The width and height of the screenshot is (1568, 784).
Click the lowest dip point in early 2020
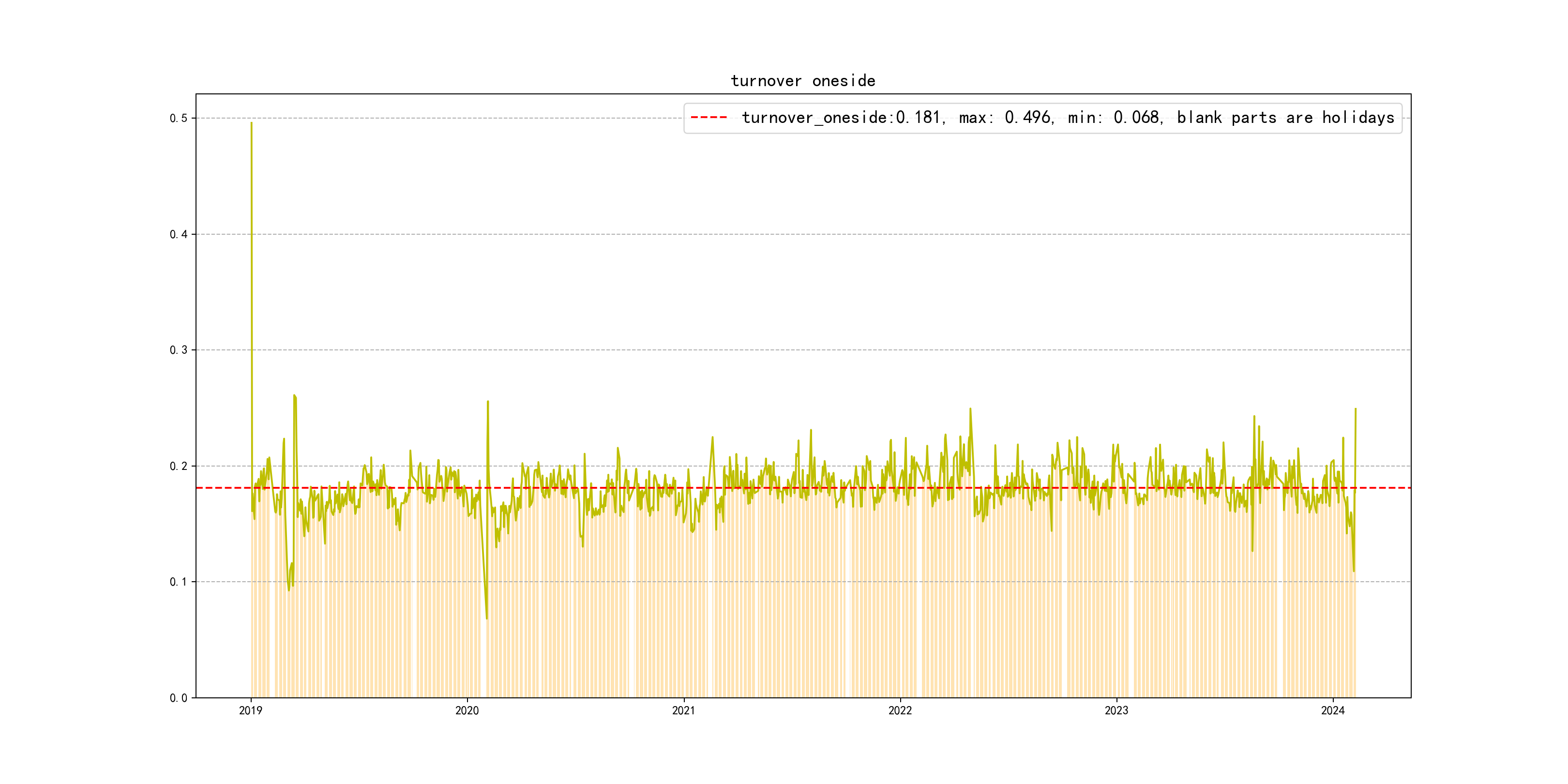click(486, 618)
